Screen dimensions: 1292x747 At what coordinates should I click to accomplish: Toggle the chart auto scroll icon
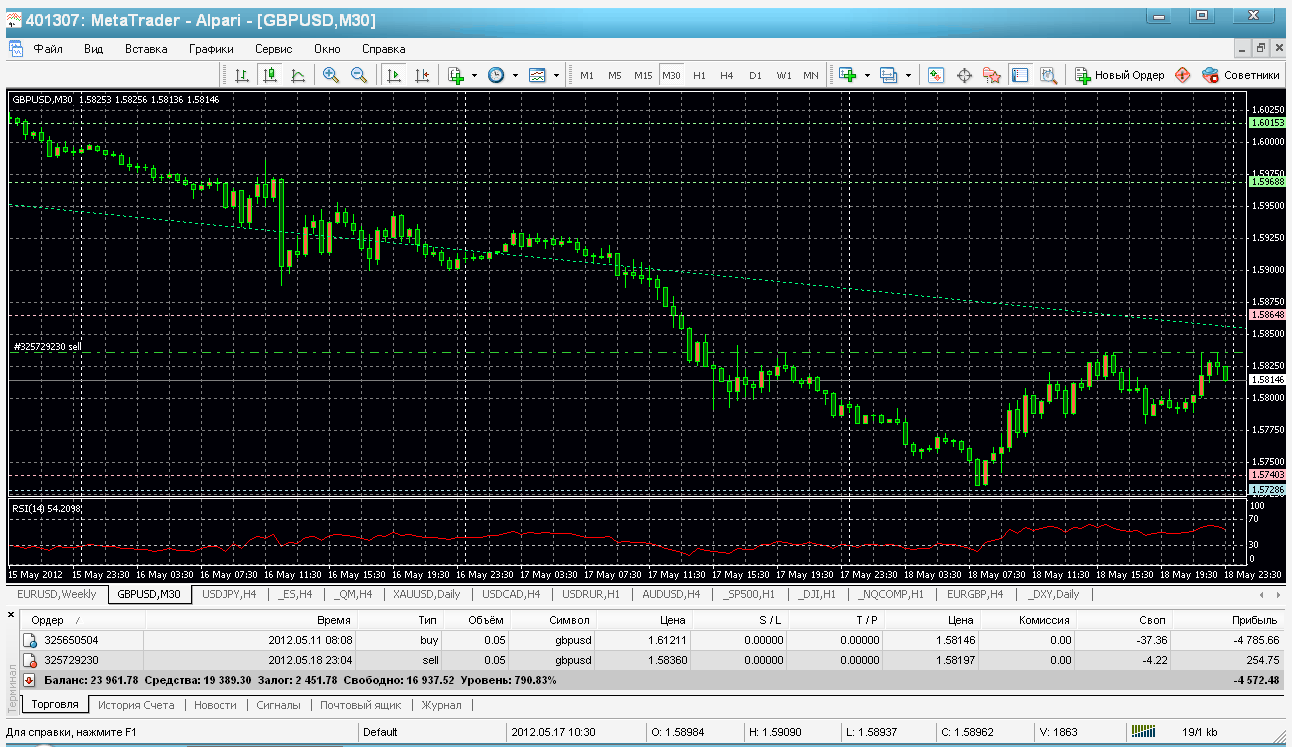pos(394,75)
